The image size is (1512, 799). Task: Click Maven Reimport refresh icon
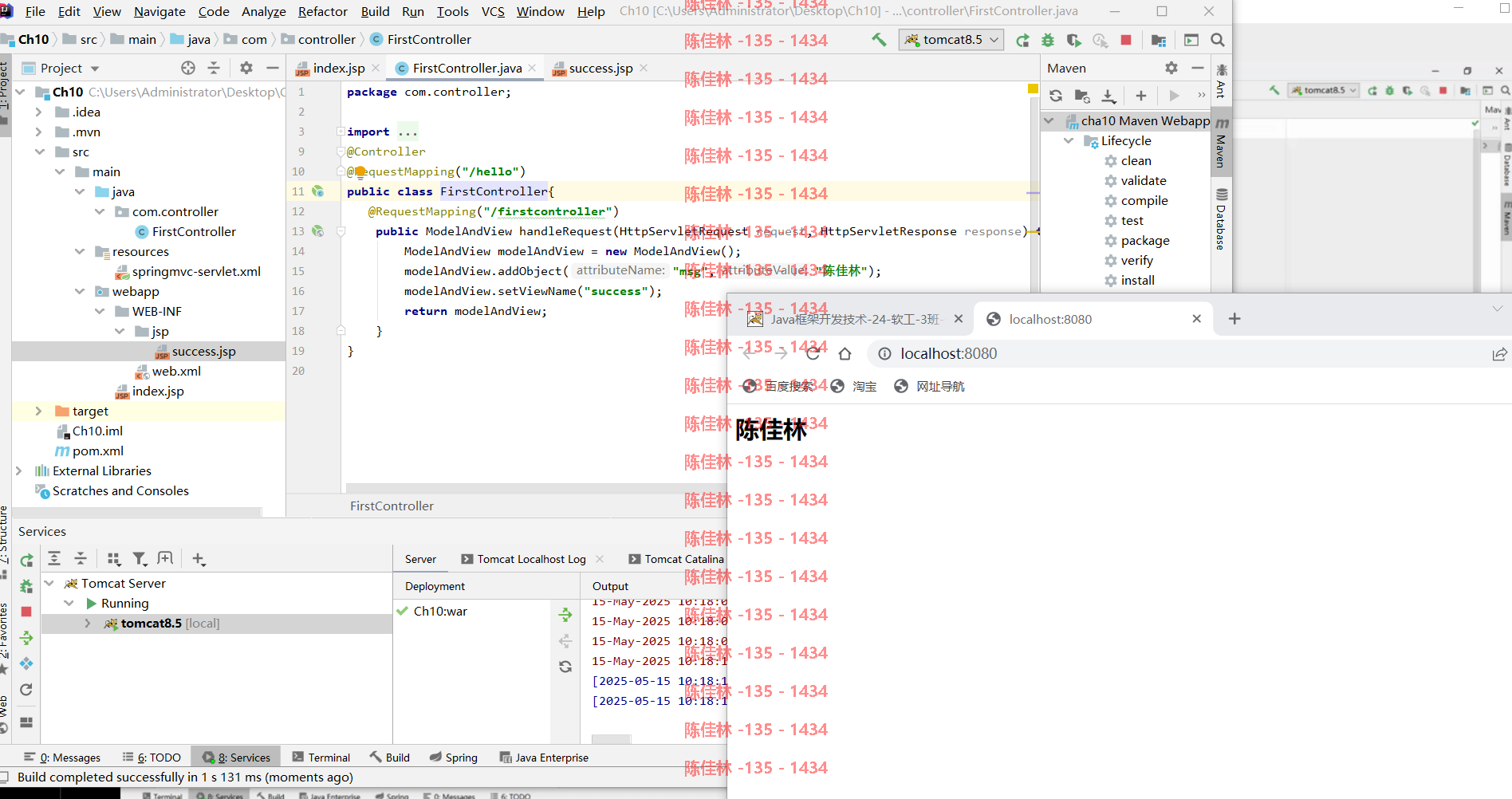point(1056,96)
